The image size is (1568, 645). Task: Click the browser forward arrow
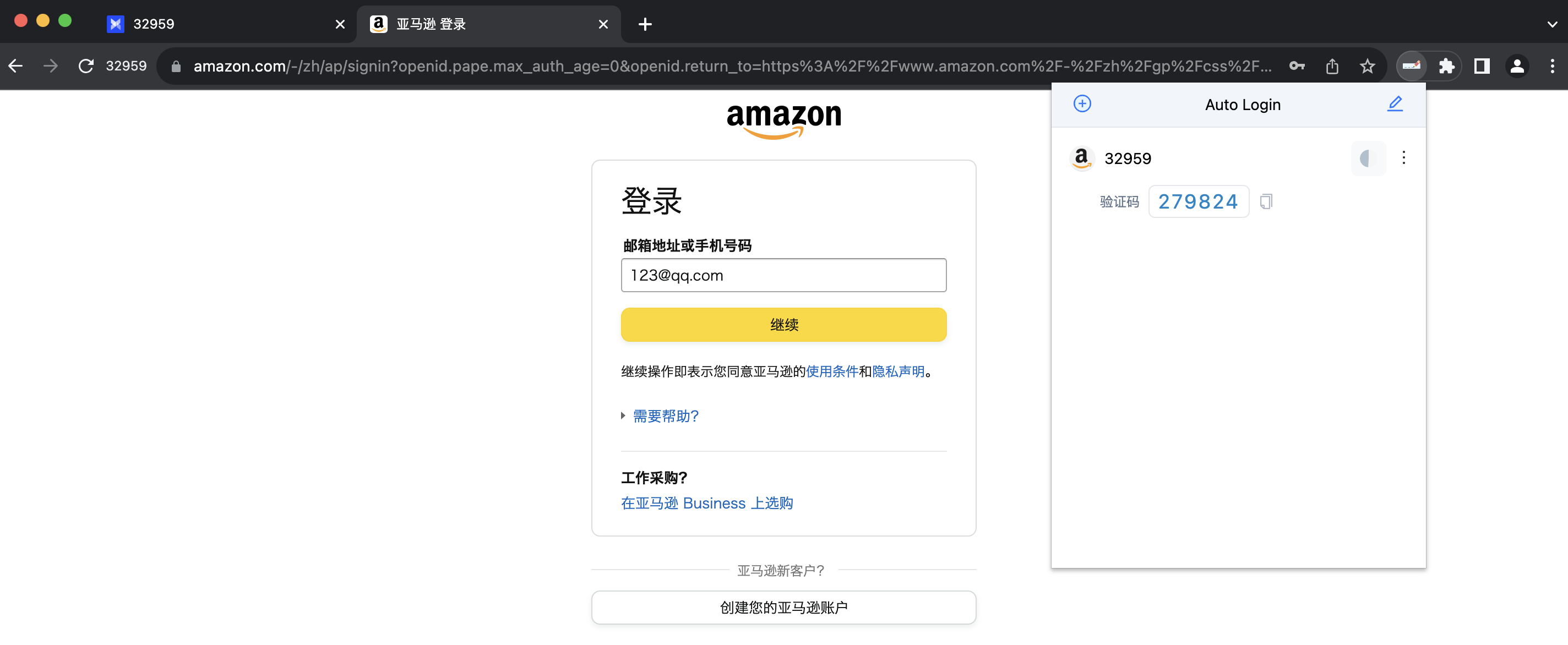[x=51, y=65]
